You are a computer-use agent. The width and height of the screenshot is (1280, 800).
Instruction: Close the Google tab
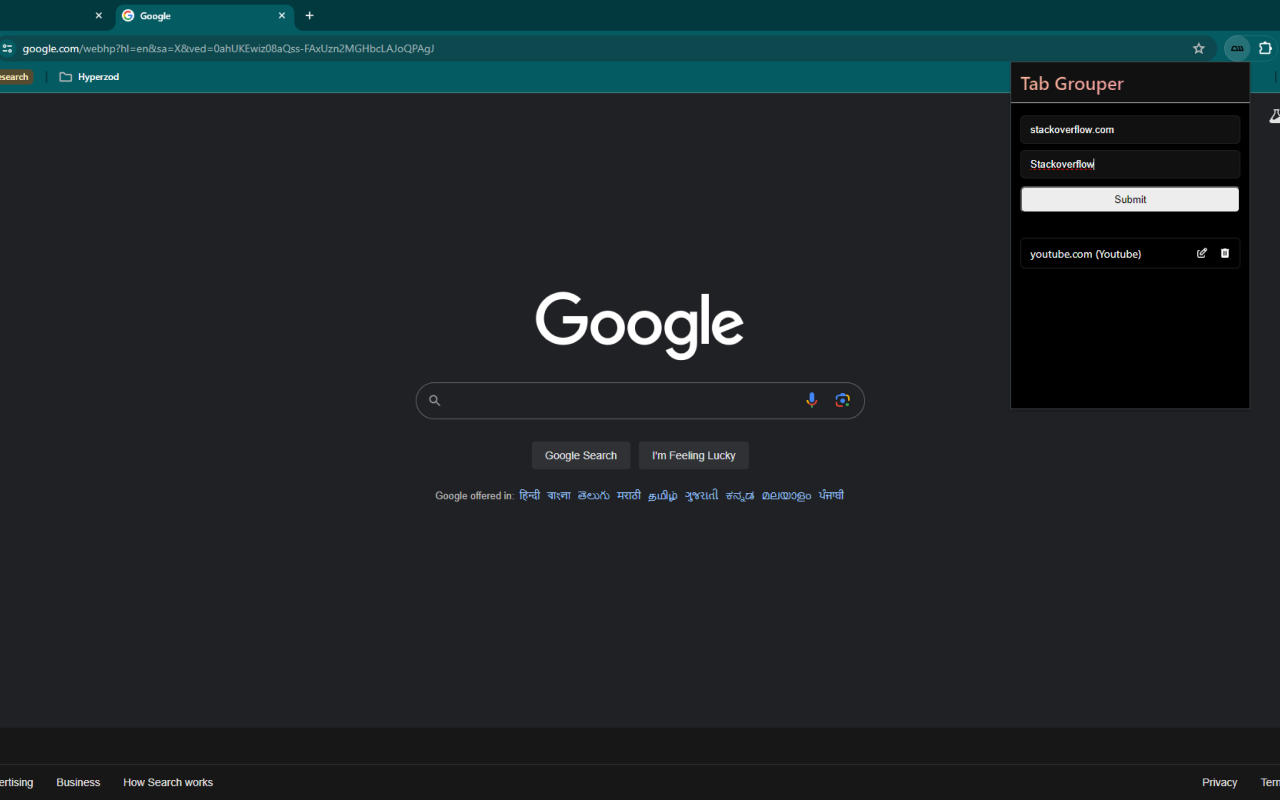[282, 16]
